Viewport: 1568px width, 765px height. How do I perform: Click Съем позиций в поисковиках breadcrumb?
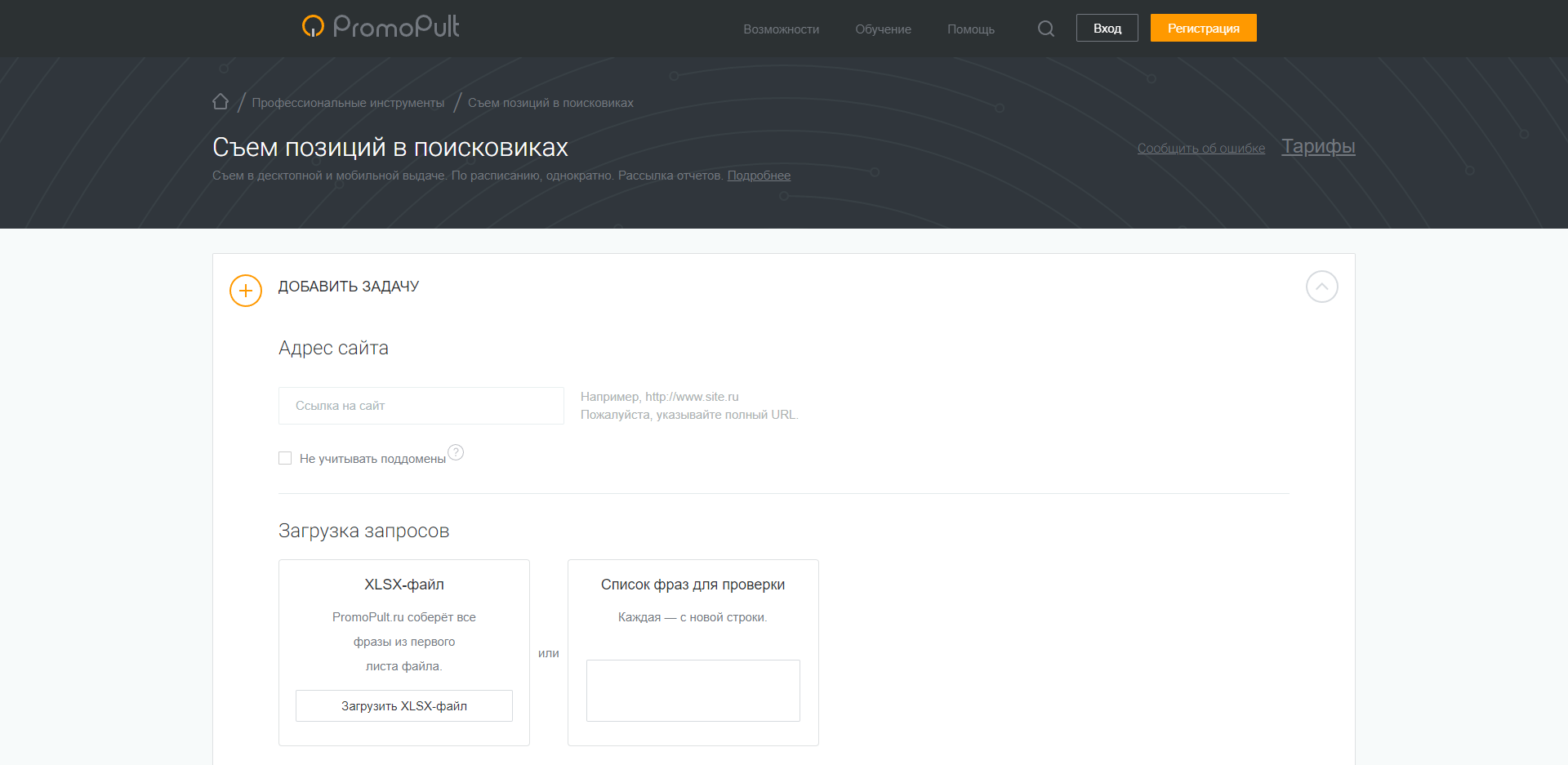coord(550,103)
